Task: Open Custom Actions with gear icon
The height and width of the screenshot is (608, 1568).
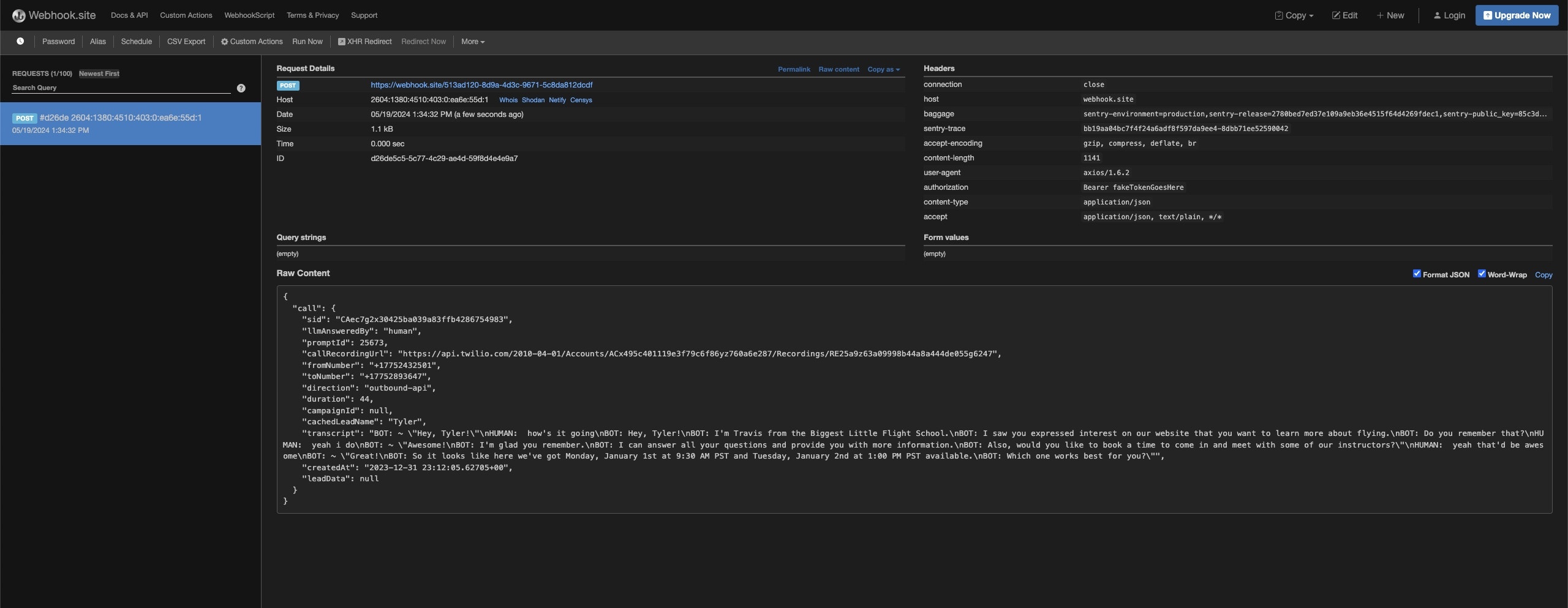Action: click(252, 42)
